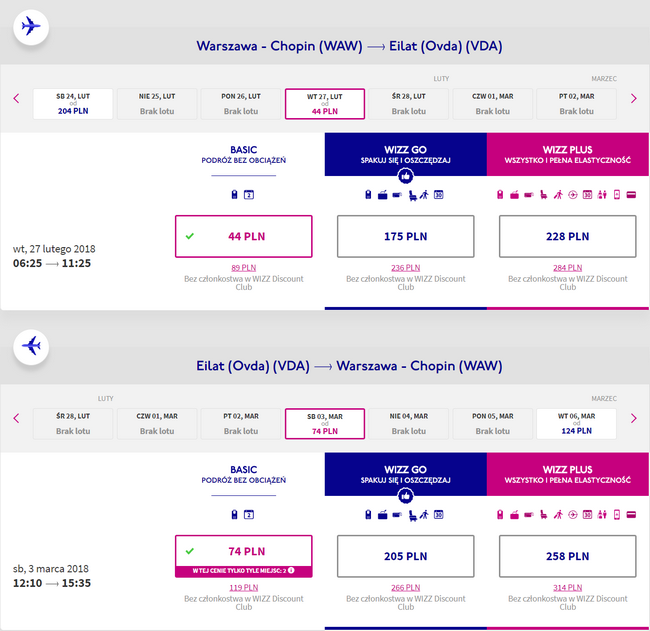Image resolution: width=650 pixels, height=631 pixels.
Task: Select WT 06, MAR return date 124 PLN
Action: click(x=576, y=424)
